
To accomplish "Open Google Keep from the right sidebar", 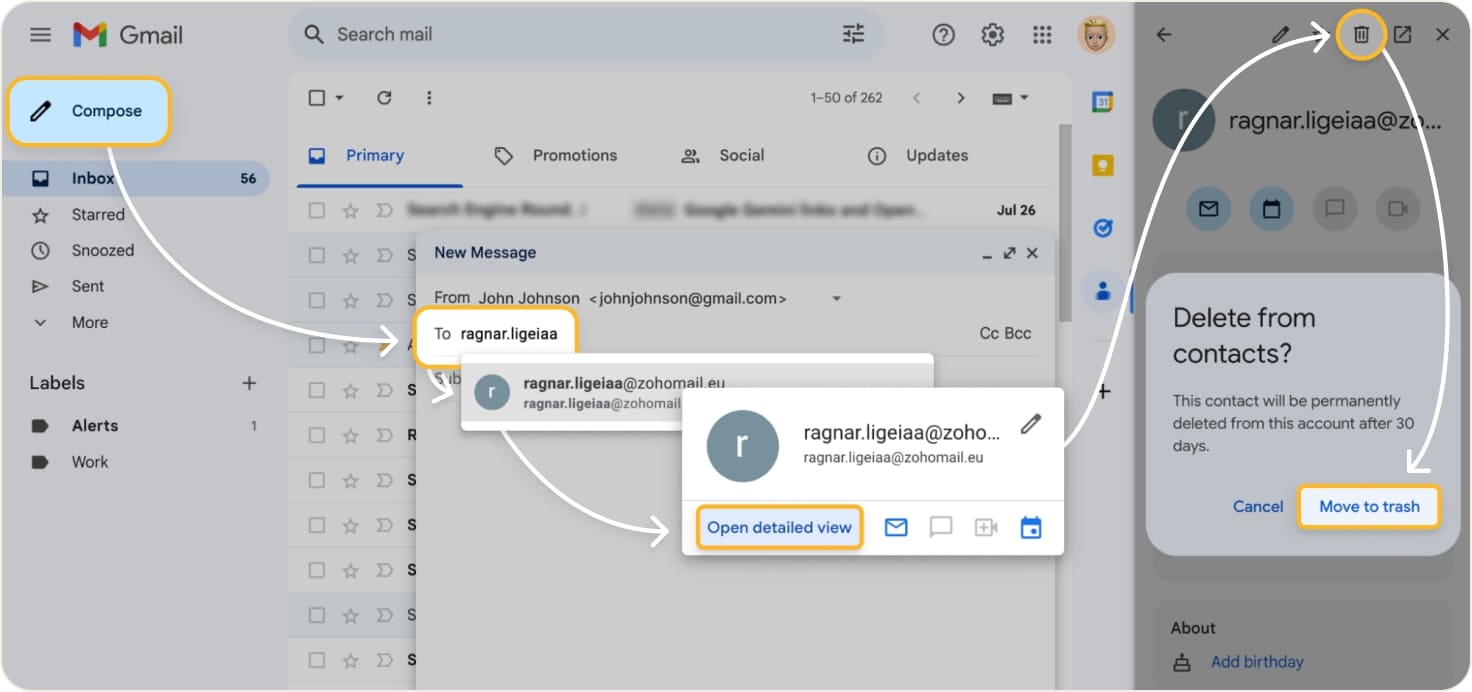I will click(1101, 165).
